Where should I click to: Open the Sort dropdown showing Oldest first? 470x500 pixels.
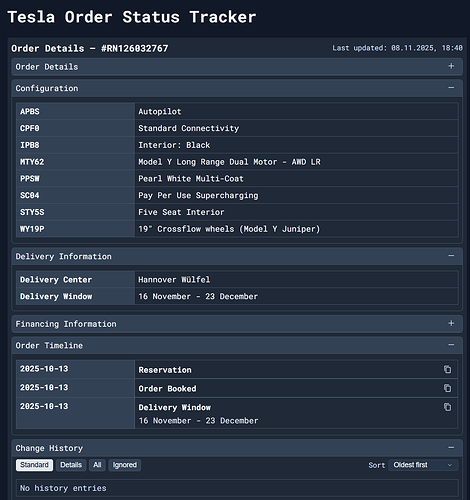[423, 465]
